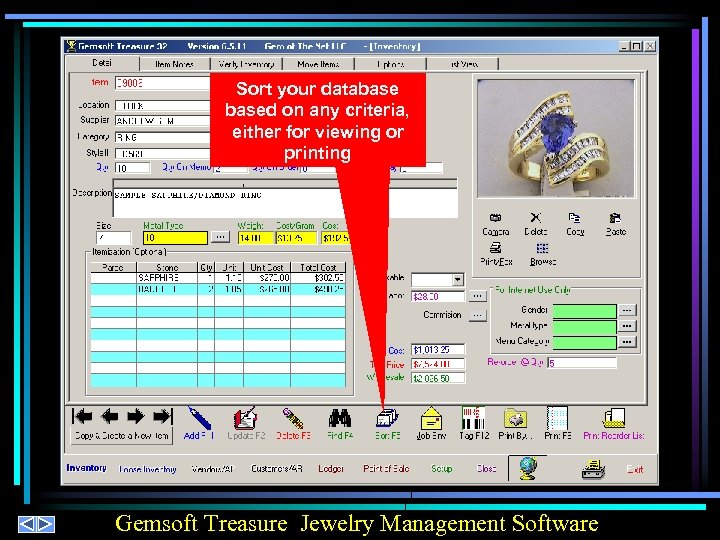Open the Customers/AR module
Image resolution: width=720 pixels, height=540 pixels.
click(277, 469)
